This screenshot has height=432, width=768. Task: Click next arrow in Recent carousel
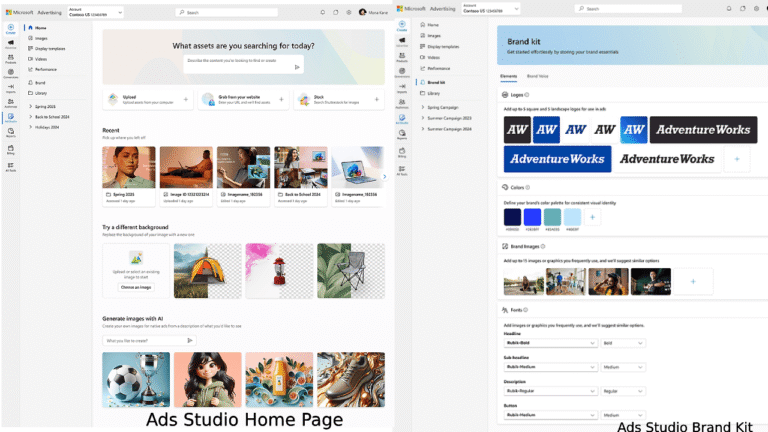384,176
